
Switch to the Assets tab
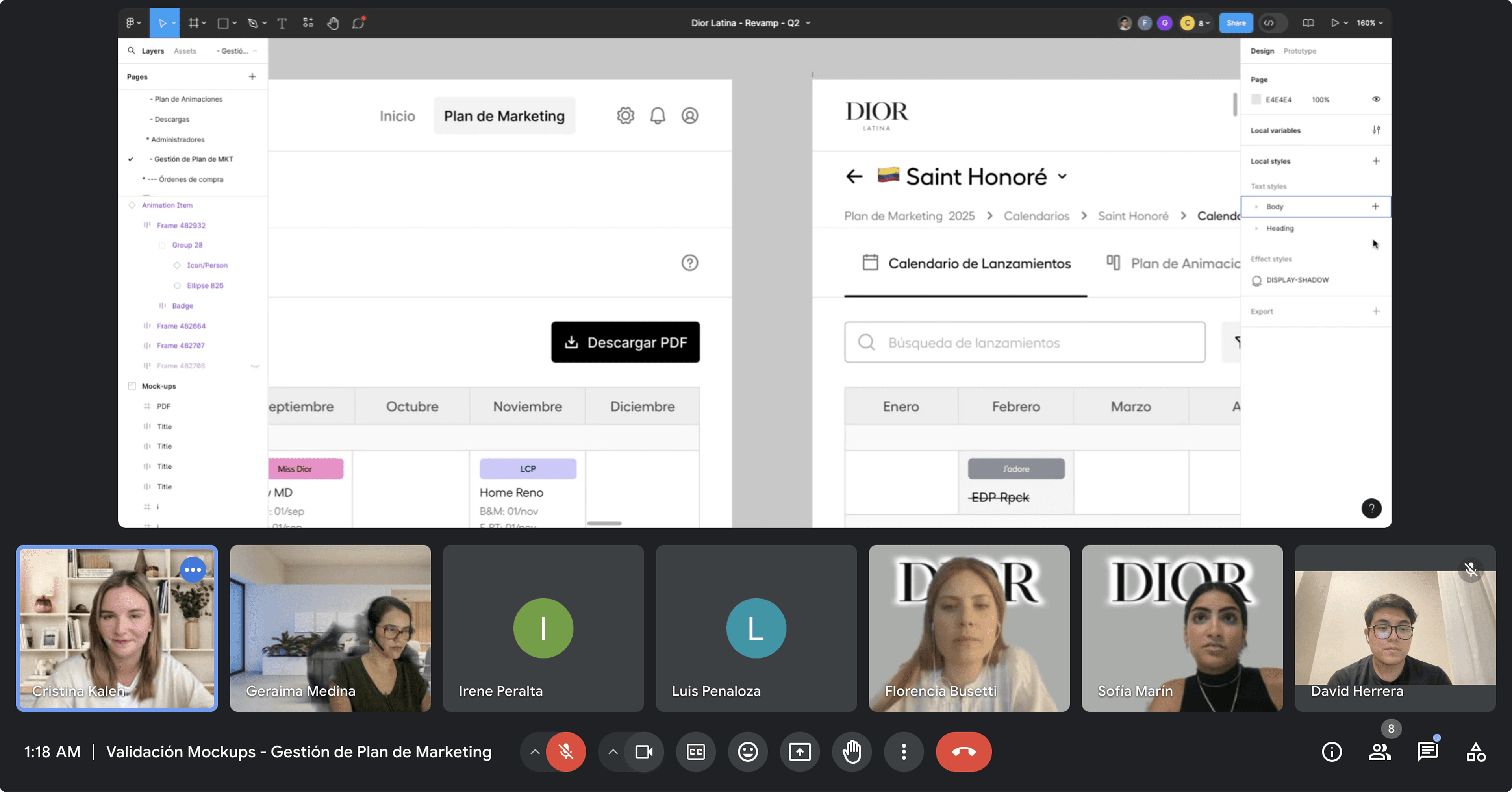(185, 51)
